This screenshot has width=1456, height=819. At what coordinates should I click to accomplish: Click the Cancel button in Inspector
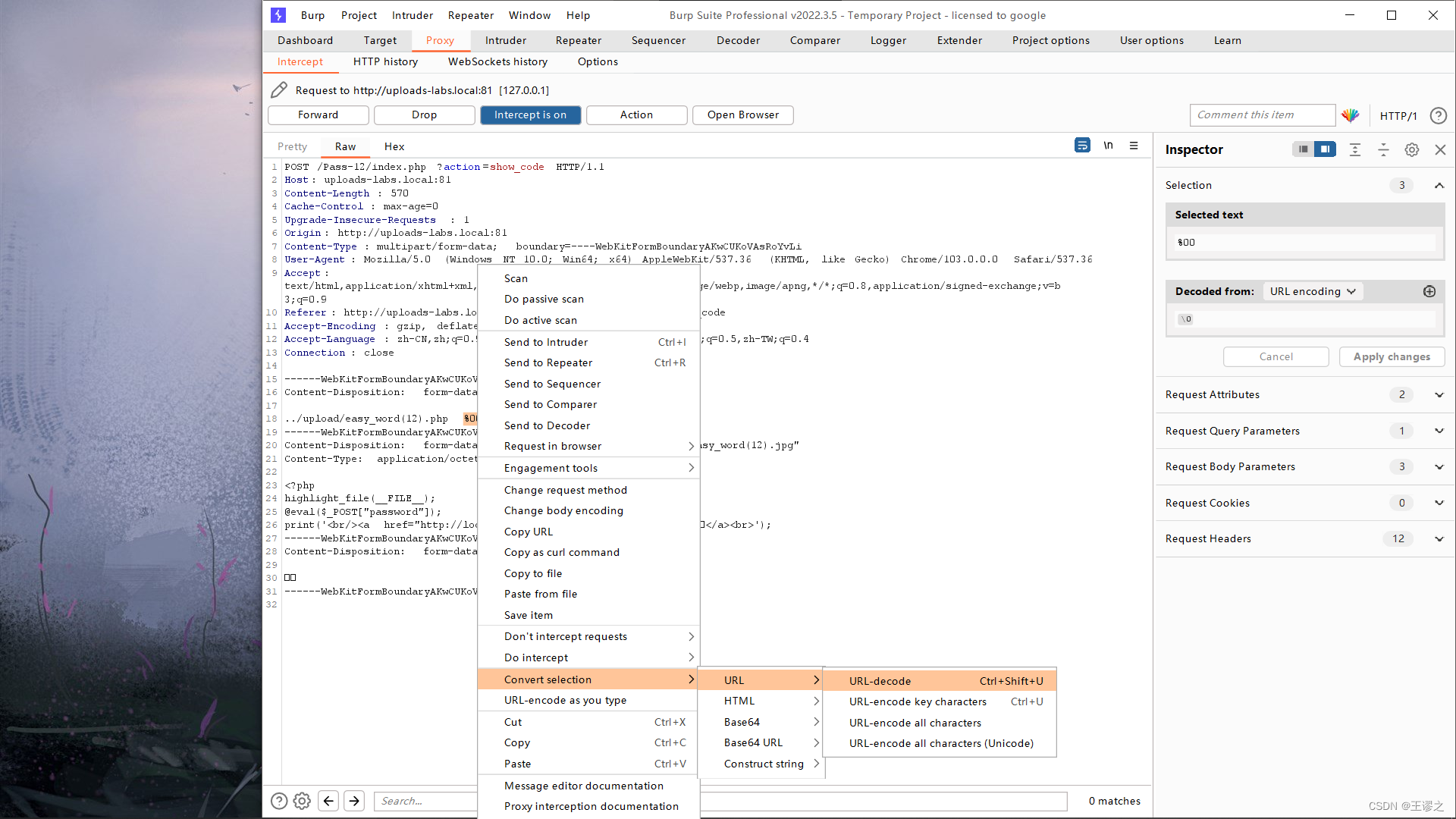click(x=1276, y=356)
